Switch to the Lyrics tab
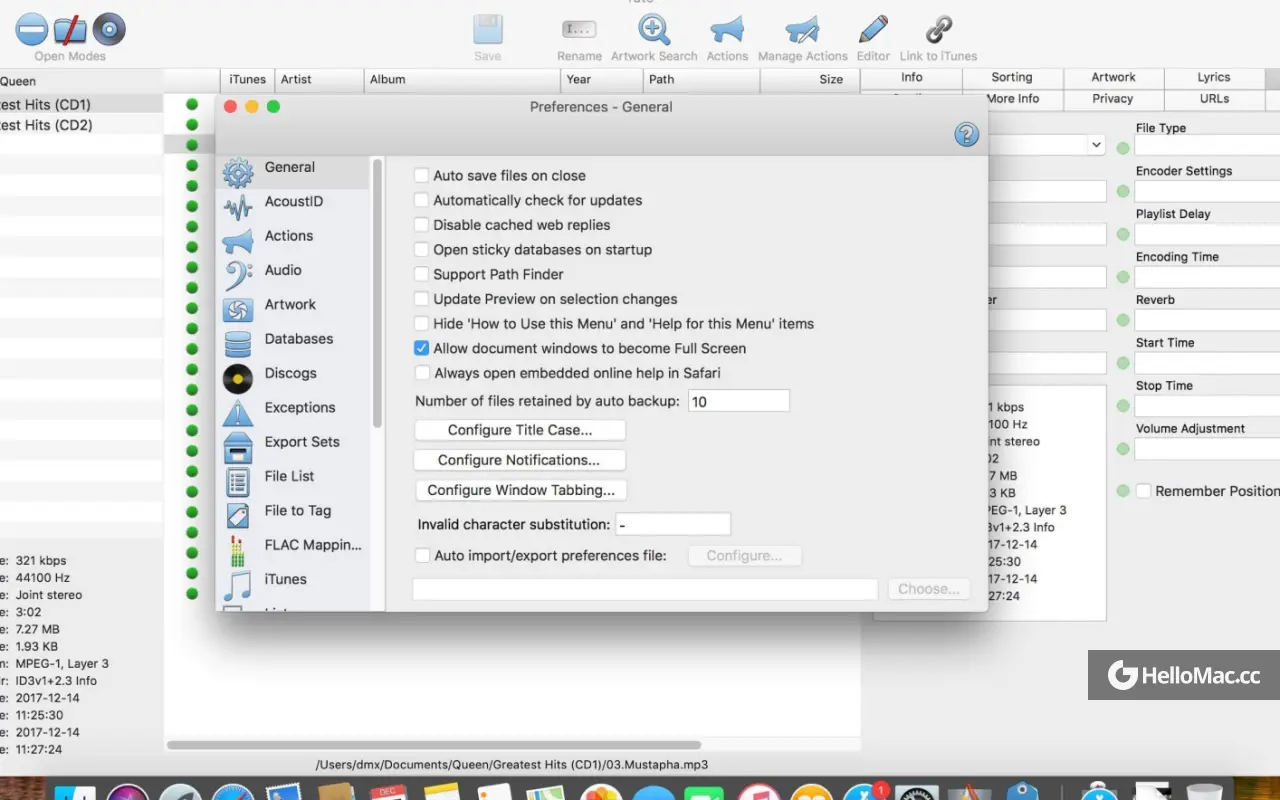Screen dimensions: 1280x800 click(1214, 77)
